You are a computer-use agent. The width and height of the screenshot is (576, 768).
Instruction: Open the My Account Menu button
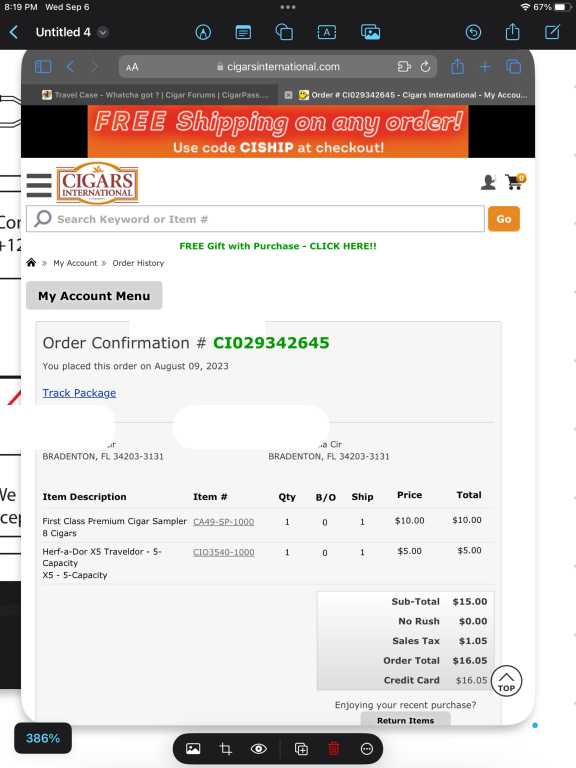[x=94, y=295]
